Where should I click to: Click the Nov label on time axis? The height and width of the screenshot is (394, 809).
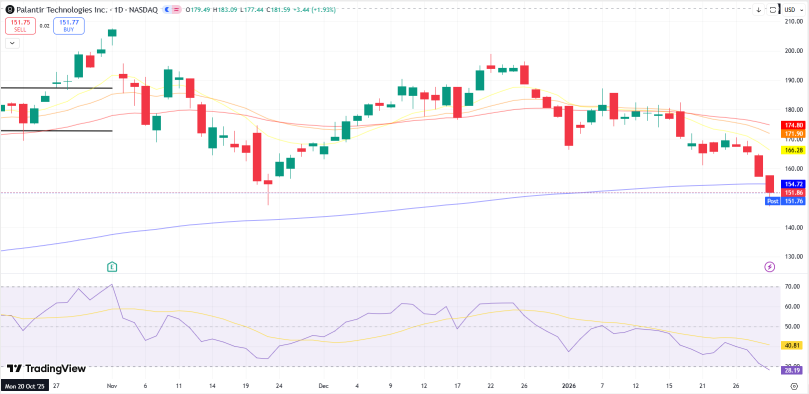[112, 386]
